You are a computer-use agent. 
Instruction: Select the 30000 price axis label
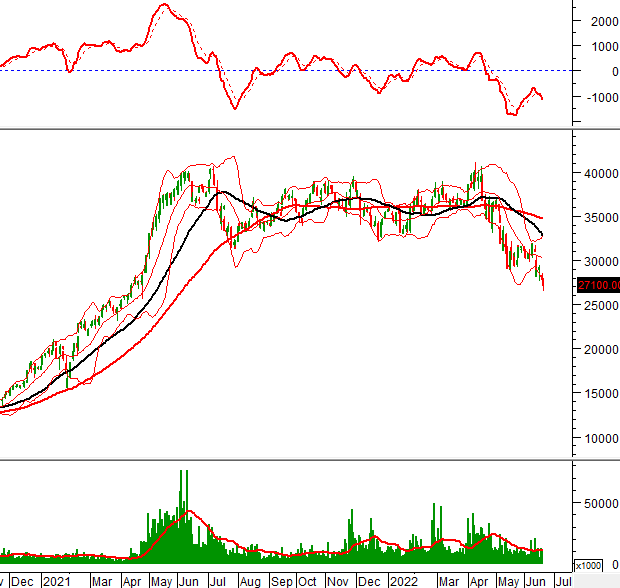(x=600, y=261)
